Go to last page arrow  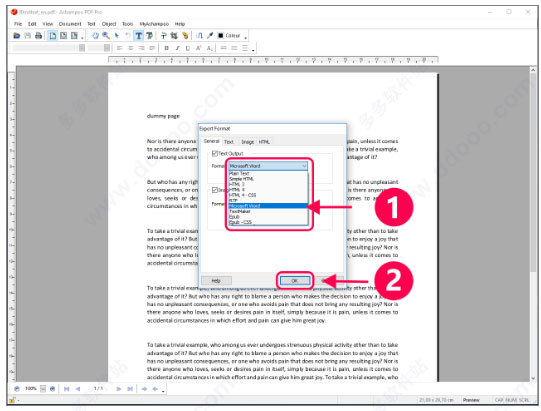point(130,389)
